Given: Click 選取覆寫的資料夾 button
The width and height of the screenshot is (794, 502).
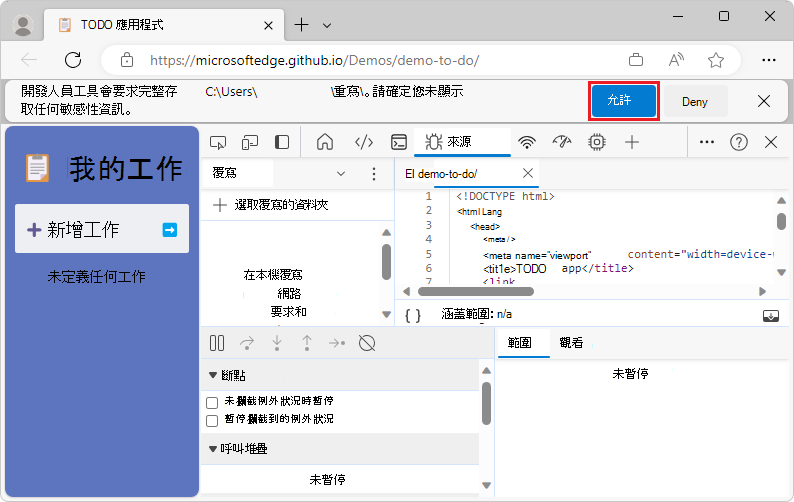Looking at the screenshot, I should point(271,205).
